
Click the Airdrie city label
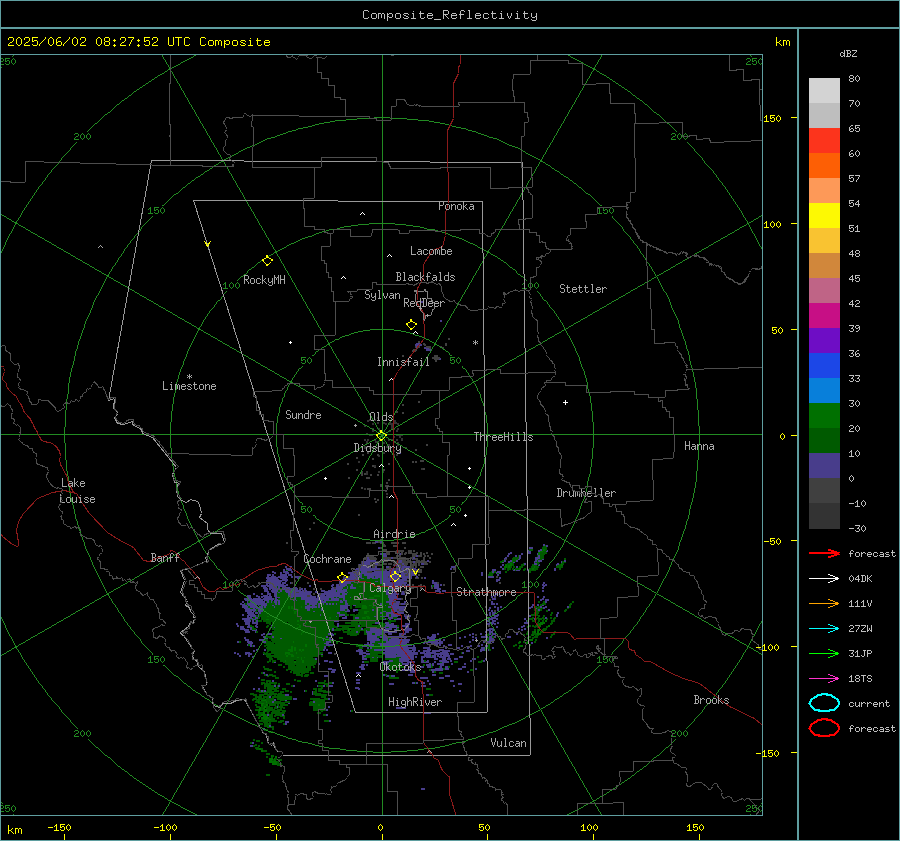[394, 534]
